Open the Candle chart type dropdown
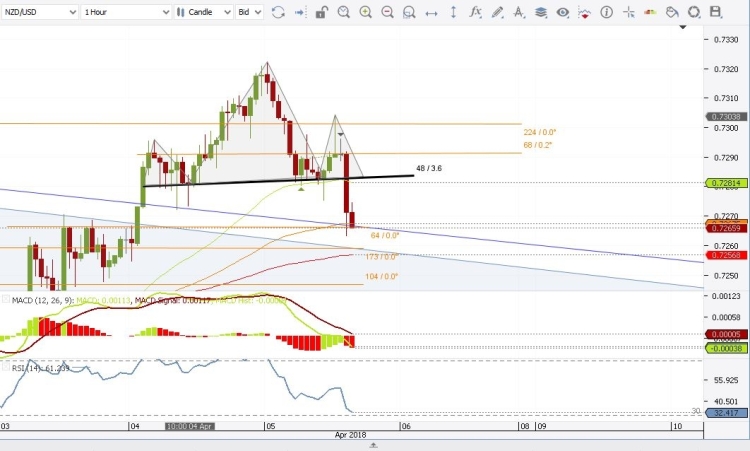750x451 pixels. tap(203, 12)
